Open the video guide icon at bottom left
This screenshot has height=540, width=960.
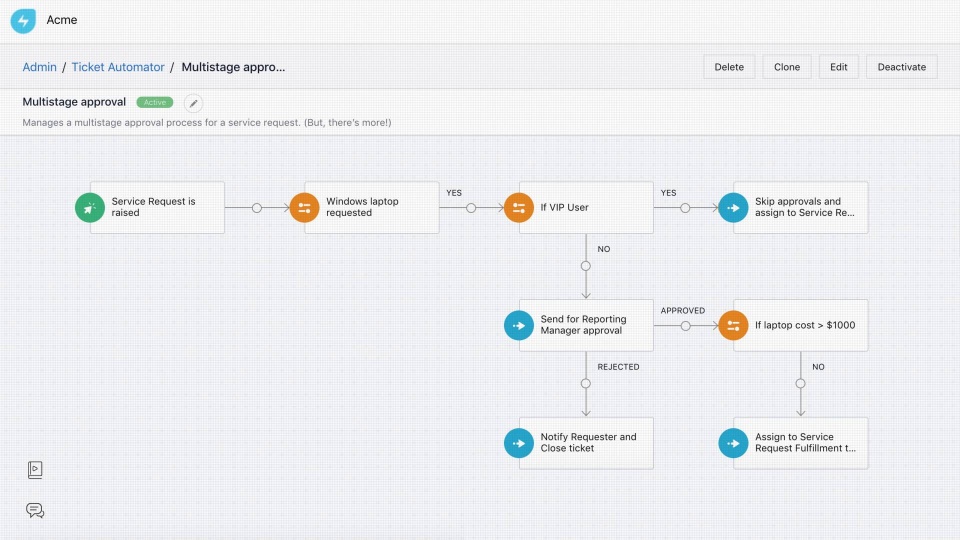35,469
